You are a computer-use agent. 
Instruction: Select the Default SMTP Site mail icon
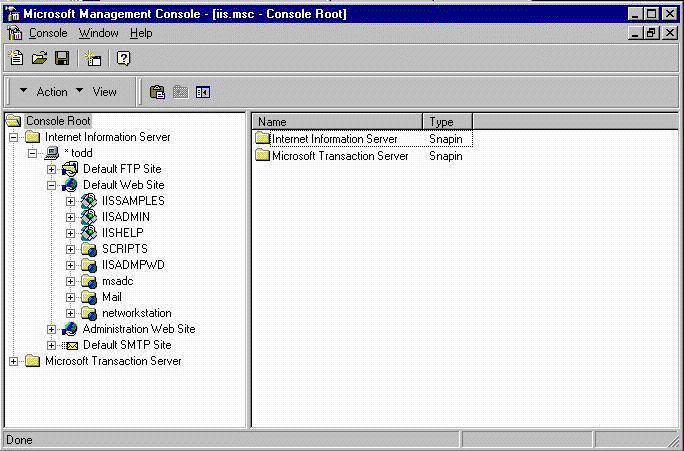pyautogui.click(x=70, y=345)
